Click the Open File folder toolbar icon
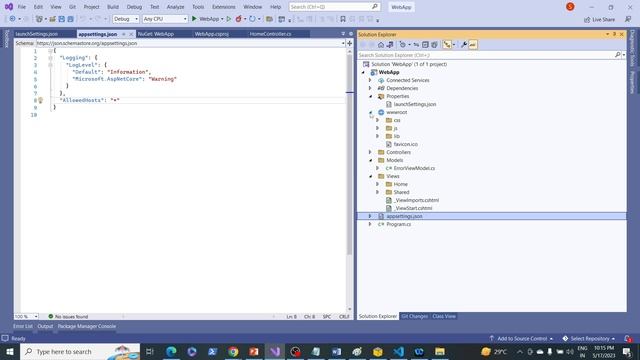This screenshot has height=360, width=640. (x=52, y=19)
